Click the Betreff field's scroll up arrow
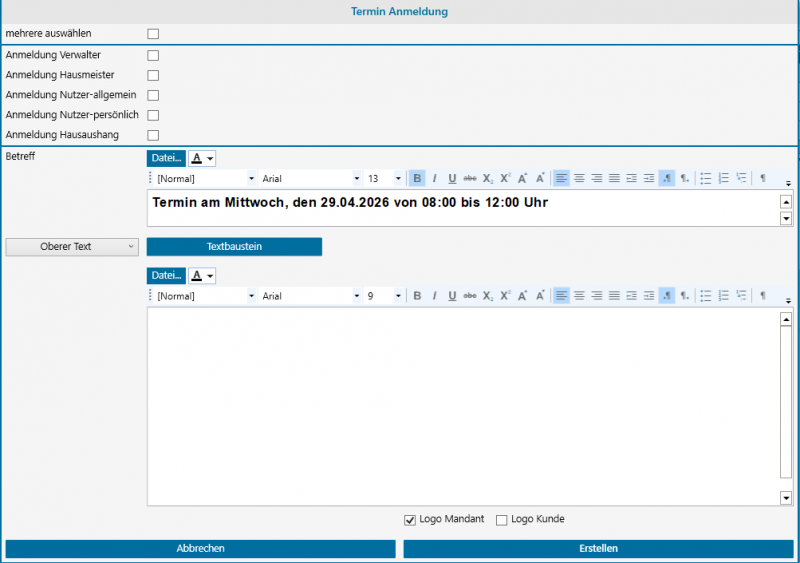The image size is (800, 563). [786, 202]
